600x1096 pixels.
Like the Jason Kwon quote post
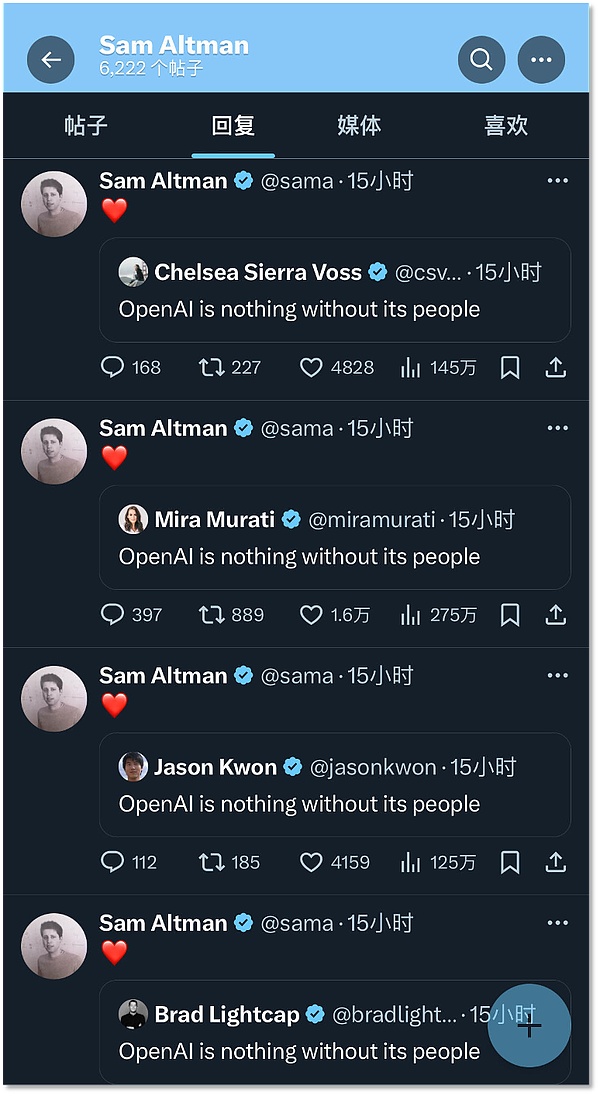tap(312, 861)
